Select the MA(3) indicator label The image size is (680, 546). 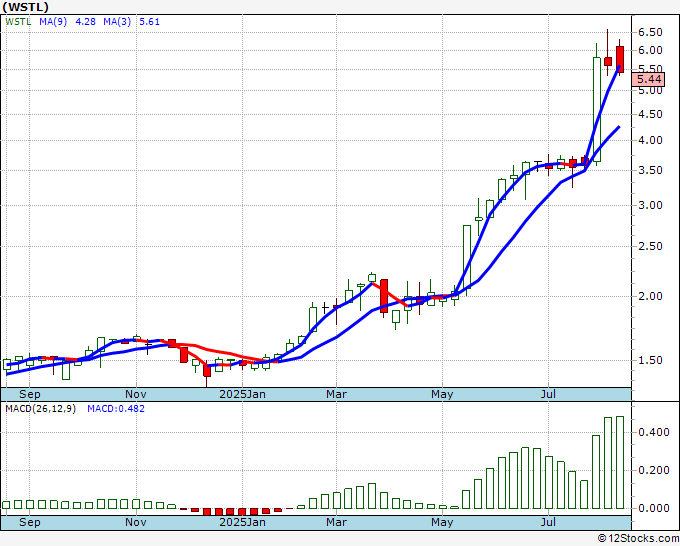114,21
